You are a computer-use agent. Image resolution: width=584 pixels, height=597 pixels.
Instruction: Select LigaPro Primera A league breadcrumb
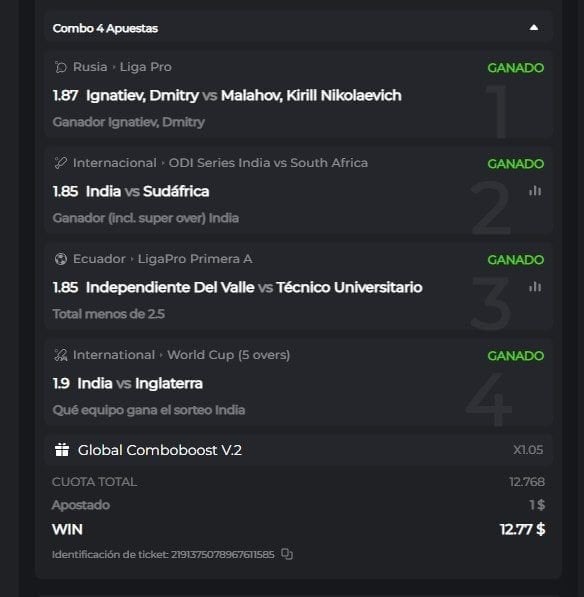click(195, 259)
